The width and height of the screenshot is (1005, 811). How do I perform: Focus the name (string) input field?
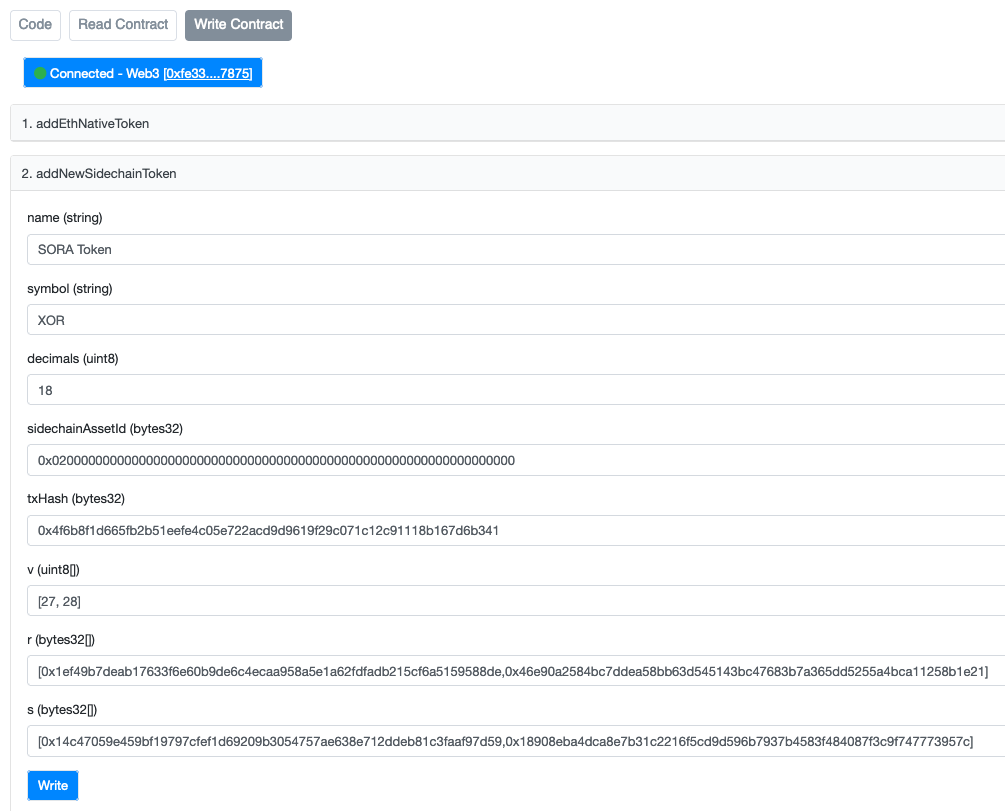coord(516,249)
